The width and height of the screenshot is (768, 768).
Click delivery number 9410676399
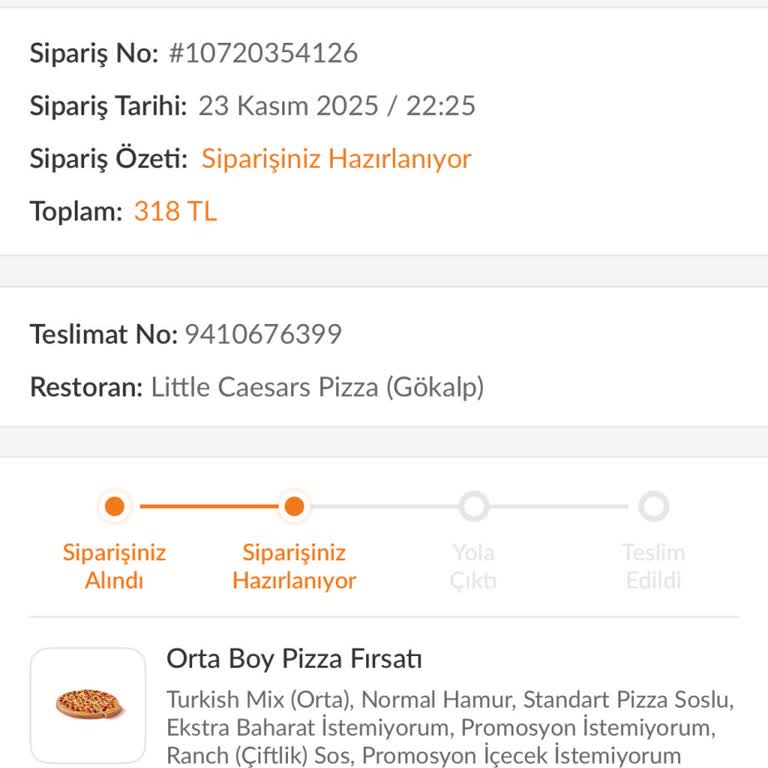click(263, 334)
